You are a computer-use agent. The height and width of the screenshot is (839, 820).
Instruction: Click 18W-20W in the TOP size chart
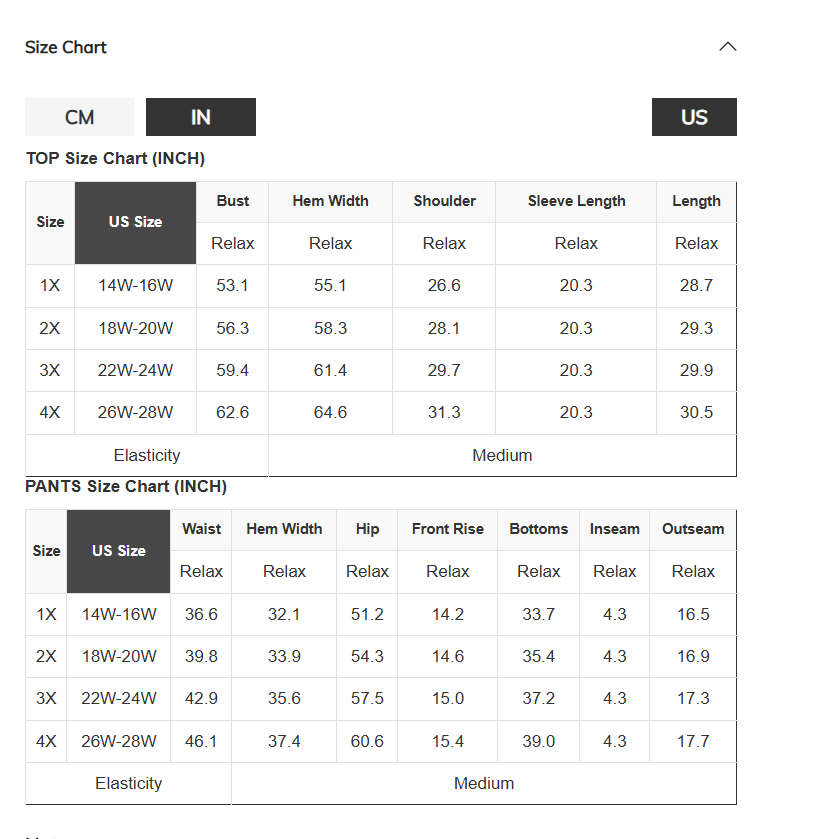(135, 328)
